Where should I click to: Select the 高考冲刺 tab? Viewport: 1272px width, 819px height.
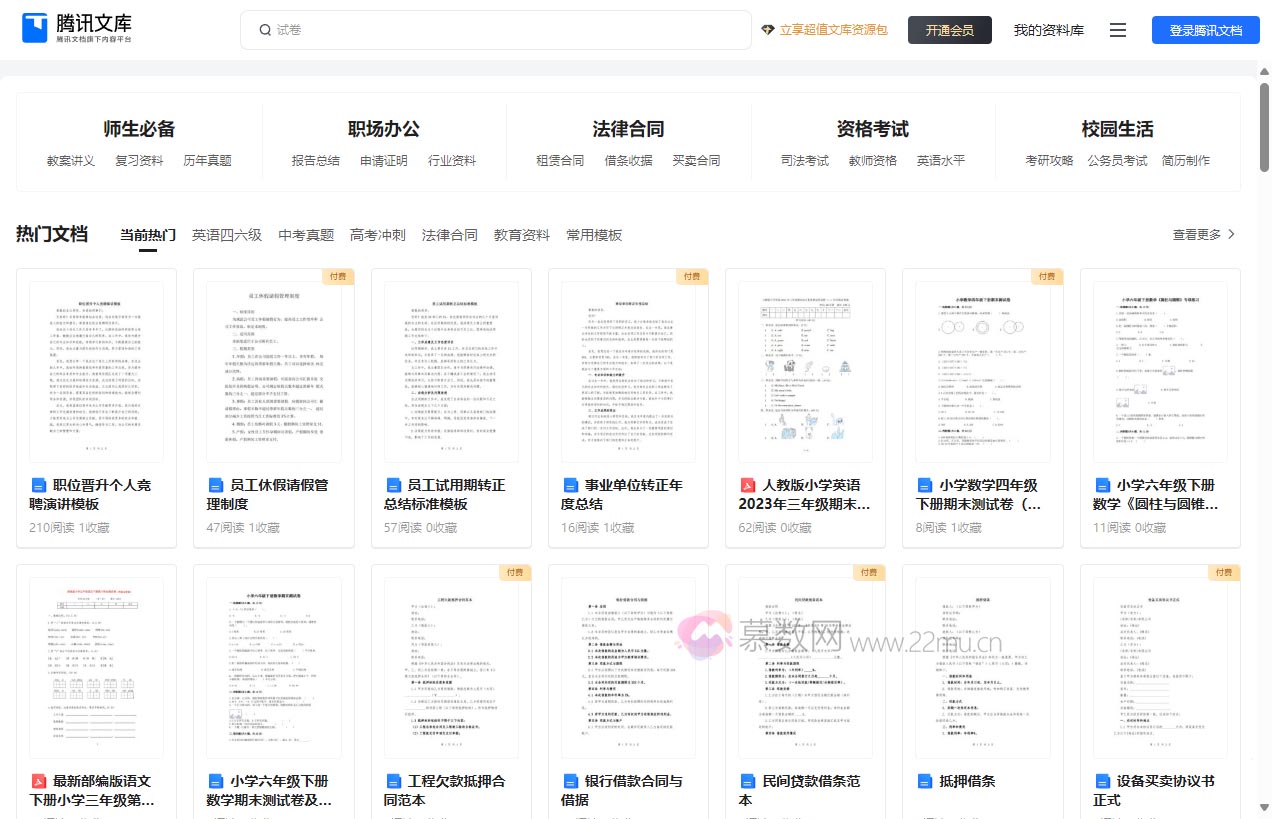pyautogui.click(x=378, y=235)
